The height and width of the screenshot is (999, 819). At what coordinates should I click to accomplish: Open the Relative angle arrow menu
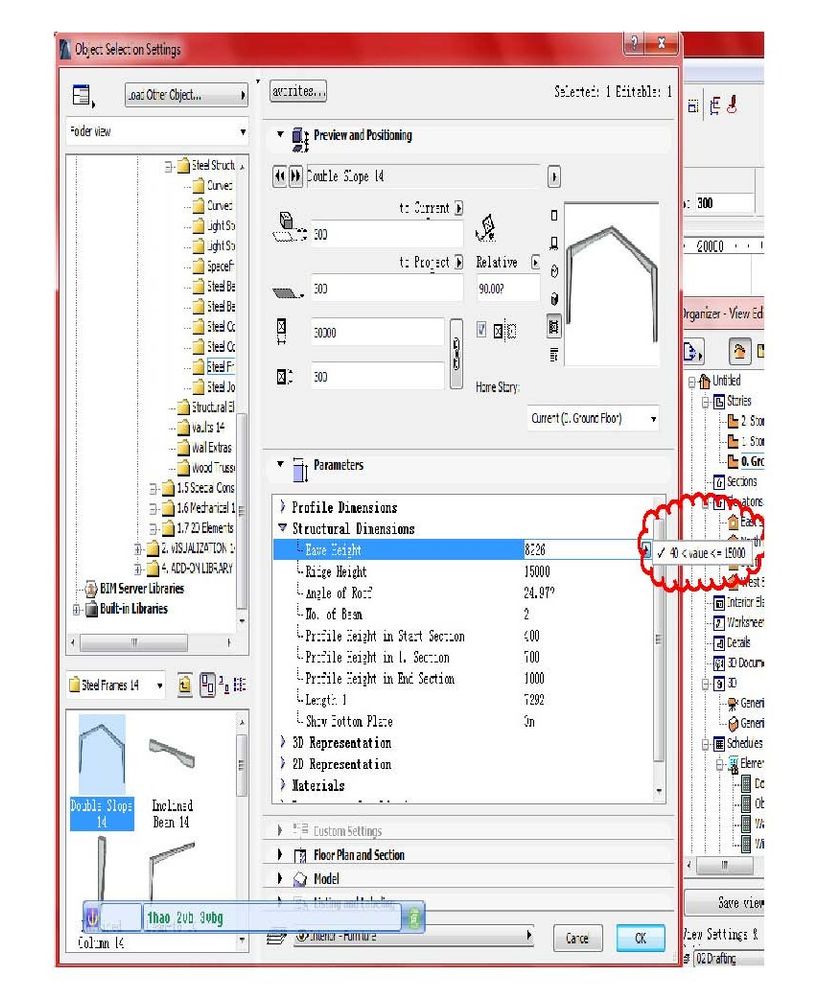click(535, 262)
